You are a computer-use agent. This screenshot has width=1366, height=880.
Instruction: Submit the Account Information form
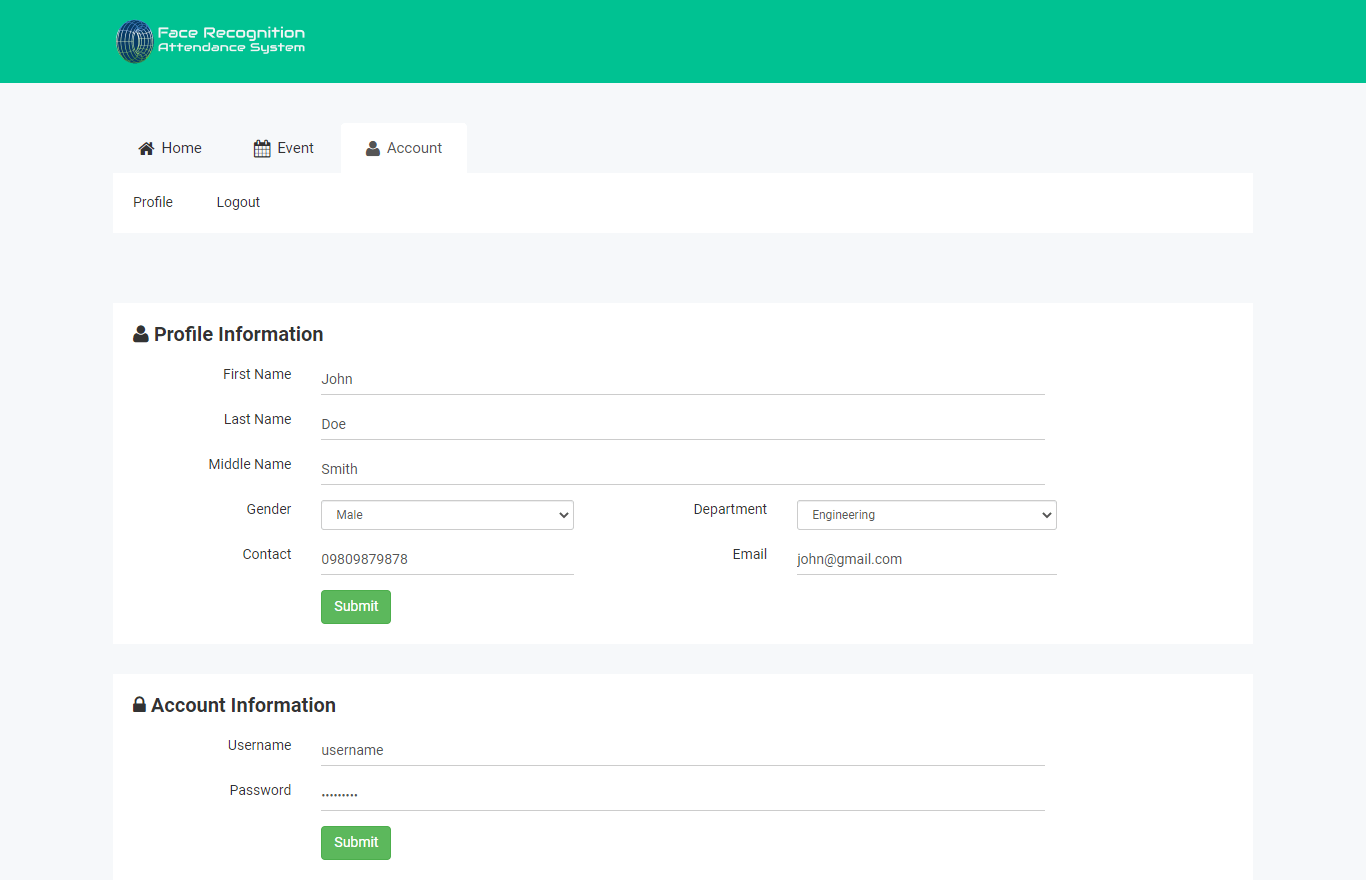click(356, 843)
